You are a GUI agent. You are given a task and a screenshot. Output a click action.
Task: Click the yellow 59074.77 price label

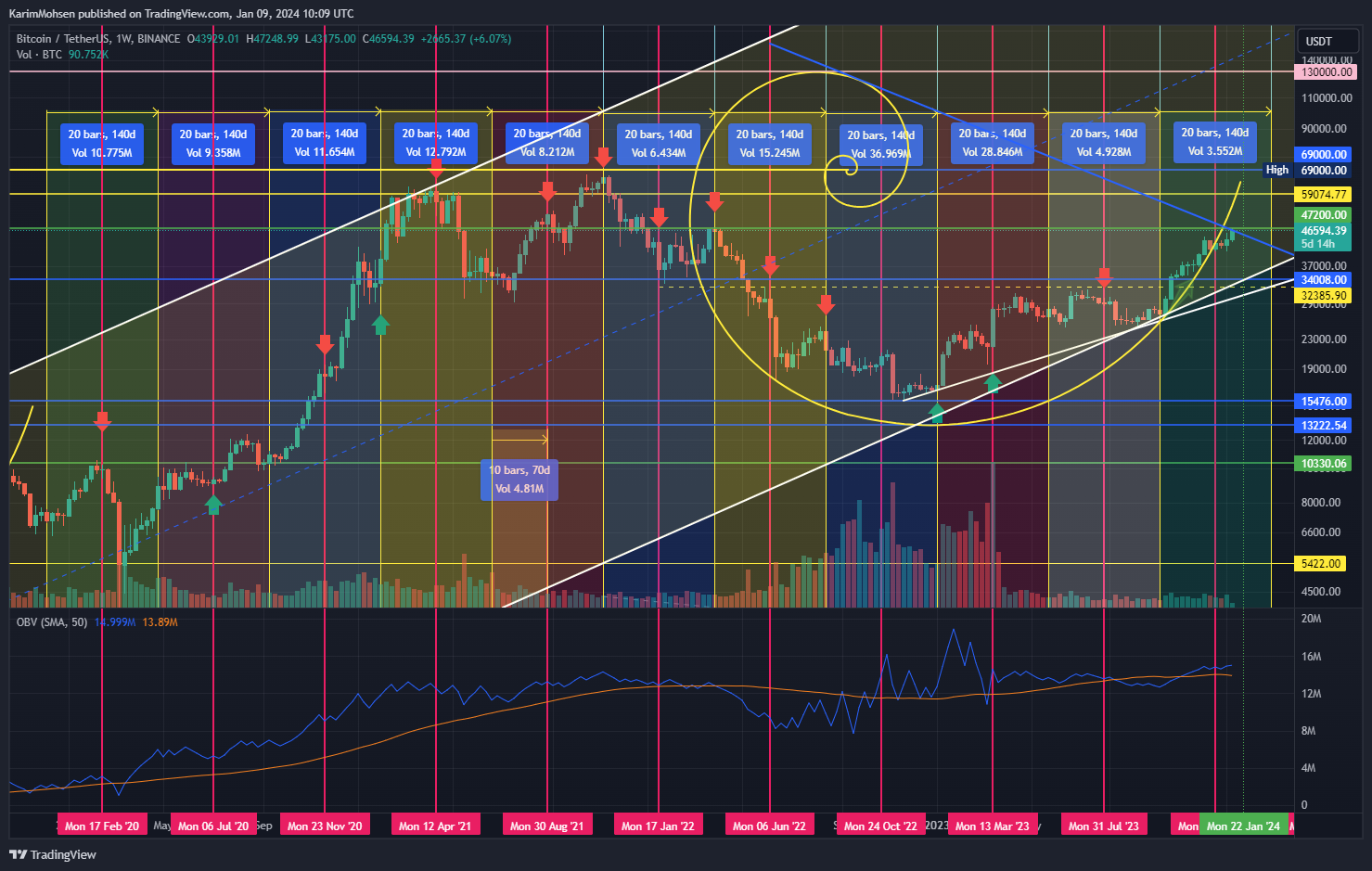click(x=1324, y=195)
